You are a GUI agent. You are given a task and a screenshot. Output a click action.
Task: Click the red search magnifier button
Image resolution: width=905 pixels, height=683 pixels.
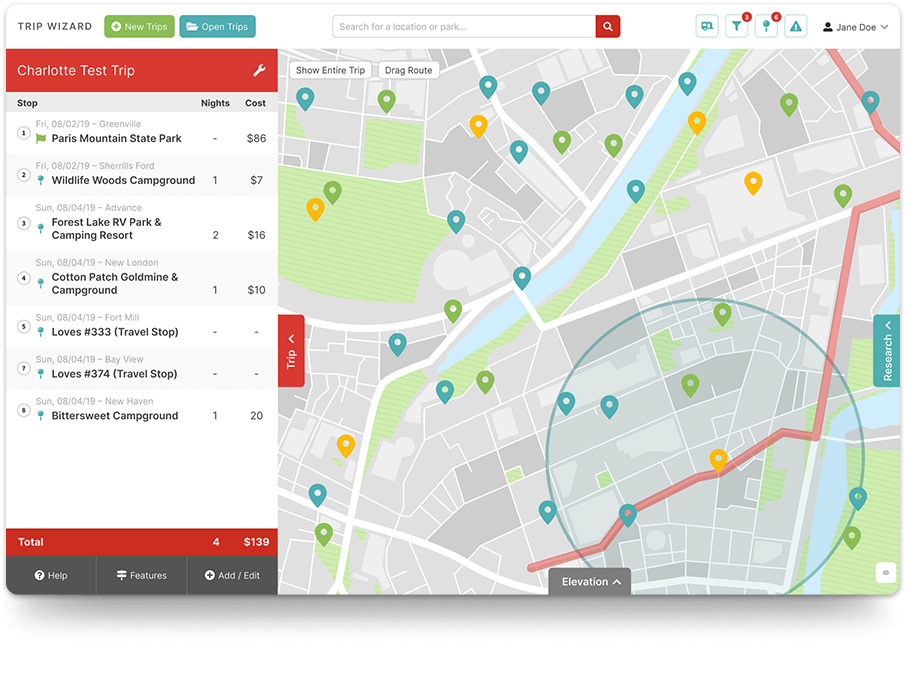(x=608, y=27)
